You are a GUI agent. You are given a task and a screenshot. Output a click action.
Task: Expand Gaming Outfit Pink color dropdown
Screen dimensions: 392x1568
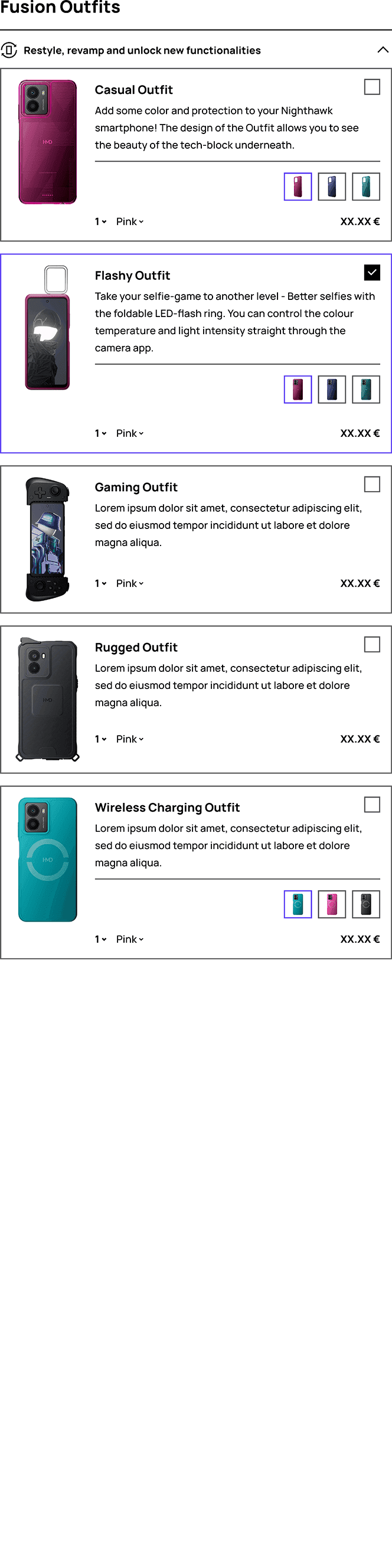point(130,583)
